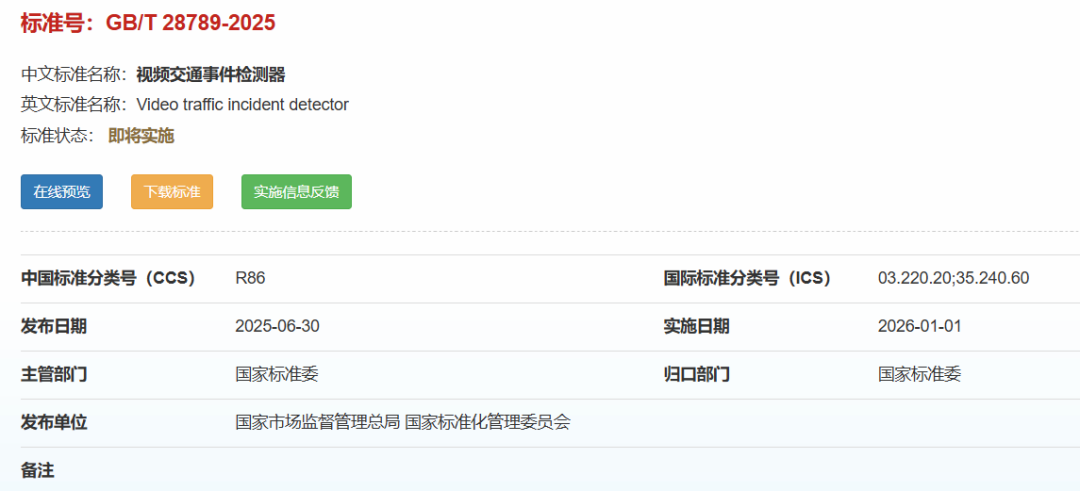Click the 标准状态 label text
This screenshot has width=1080, height=491.
pyautogui.click(x=56, y=136)
